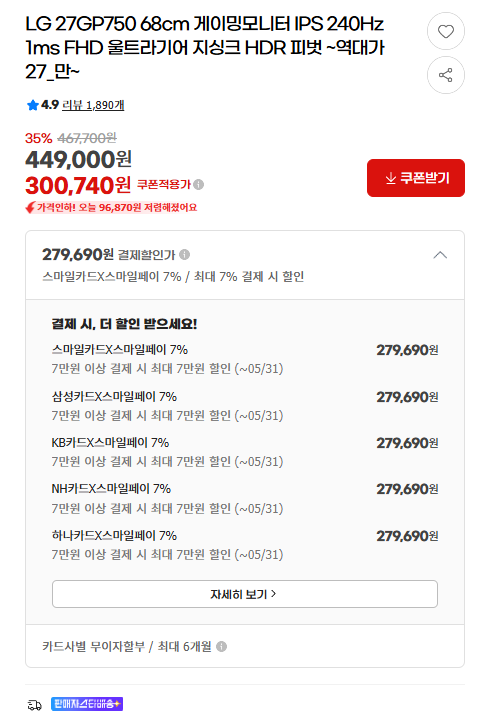Click the 가격인하 price drop notice
This screenshot has width=491, height=721.
[111, 208]
